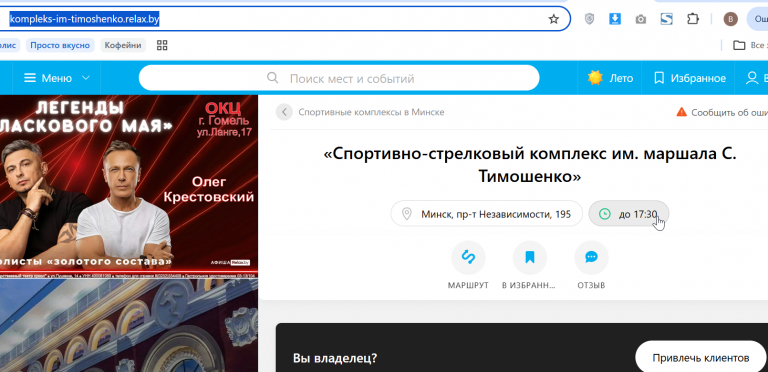Click the user account icon in header
Viewport: 768px width, 372px height.
click(752, 78)
